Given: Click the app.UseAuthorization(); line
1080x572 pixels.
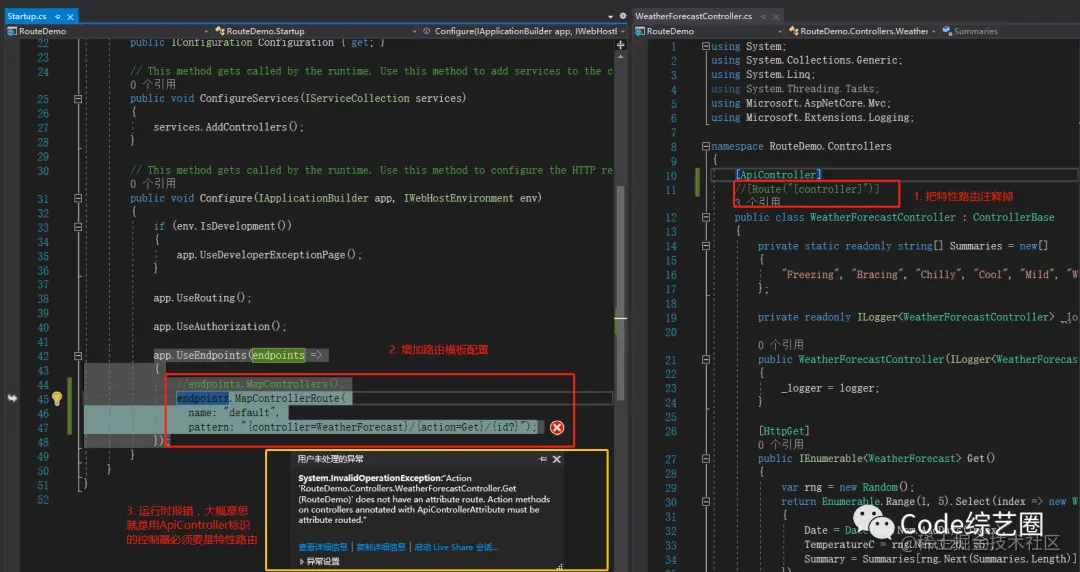Looking at the screenshot, I should (x=220, y=327).
